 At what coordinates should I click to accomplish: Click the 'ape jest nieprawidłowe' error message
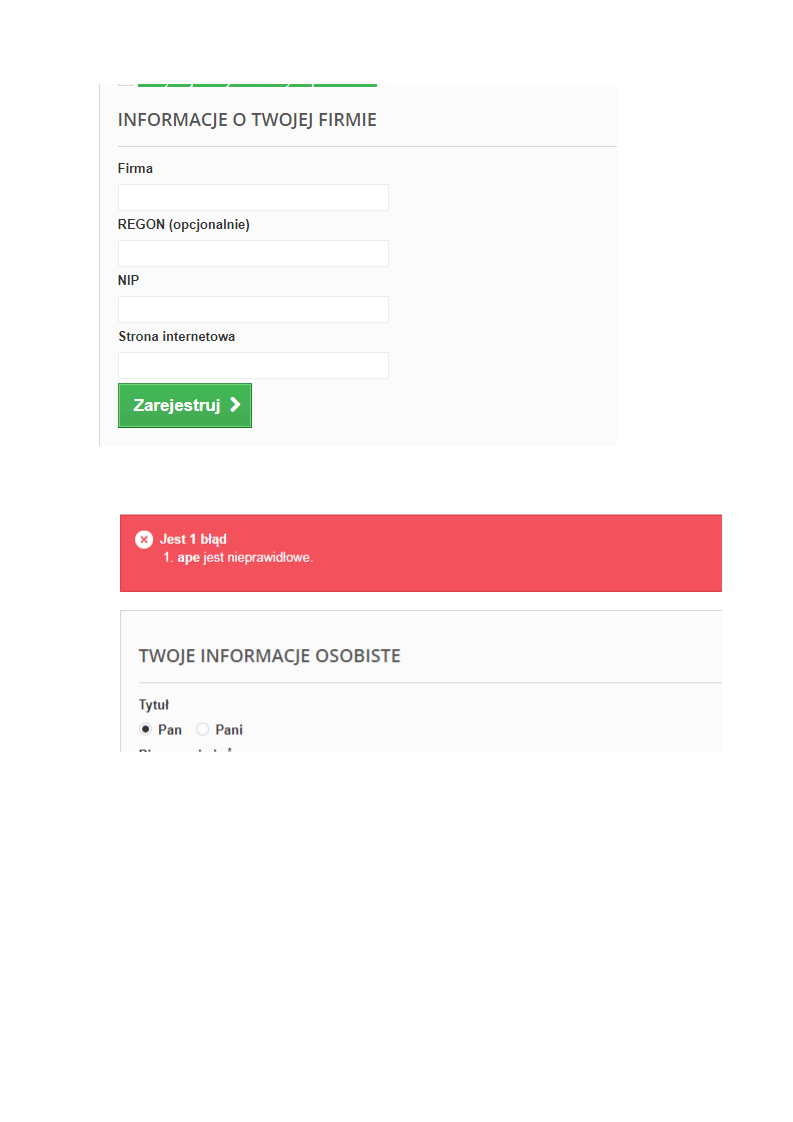point(245,557)
